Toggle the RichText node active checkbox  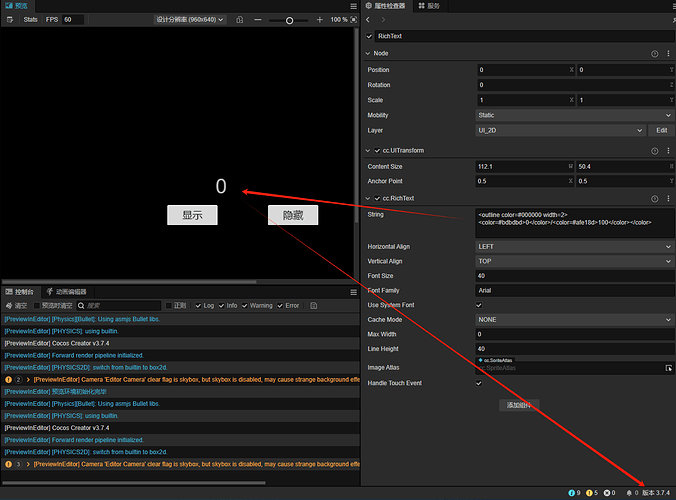click(x=369, y=36)
